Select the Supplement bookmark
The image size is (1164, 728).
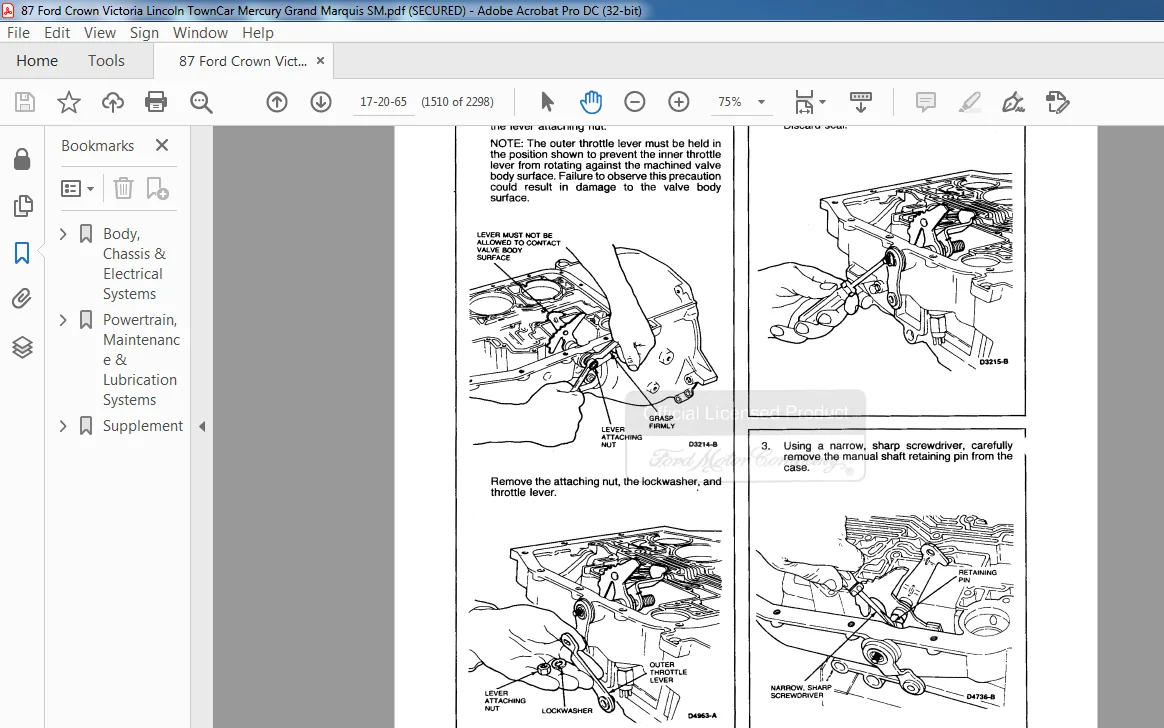click(143, 426)
